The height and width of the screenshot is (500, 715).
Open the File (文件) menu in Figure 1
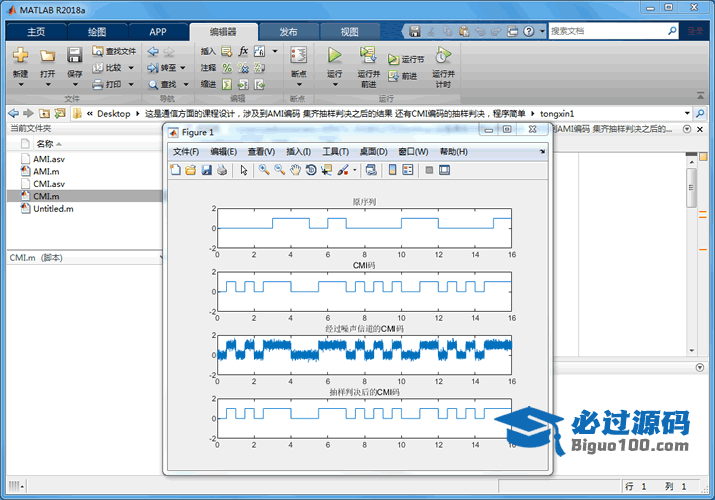(186, 152)
